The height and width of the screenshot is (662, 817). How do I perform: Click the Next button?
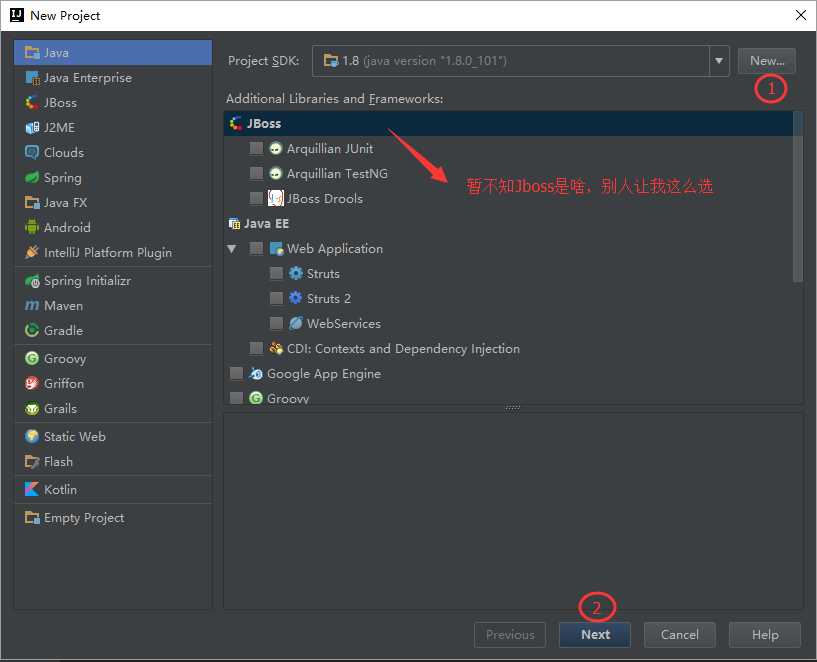[595, 634]
